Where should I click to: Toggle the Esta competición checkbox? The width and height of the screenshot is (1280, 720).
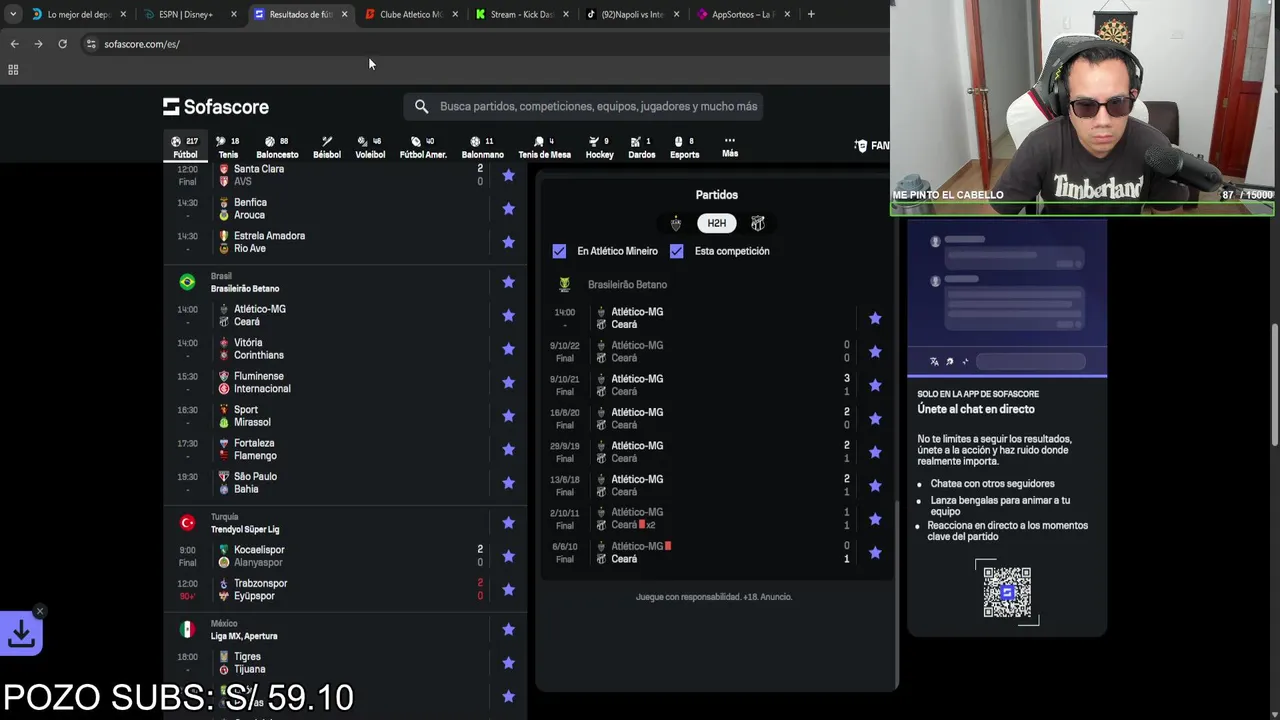click(x=677, y=251)
